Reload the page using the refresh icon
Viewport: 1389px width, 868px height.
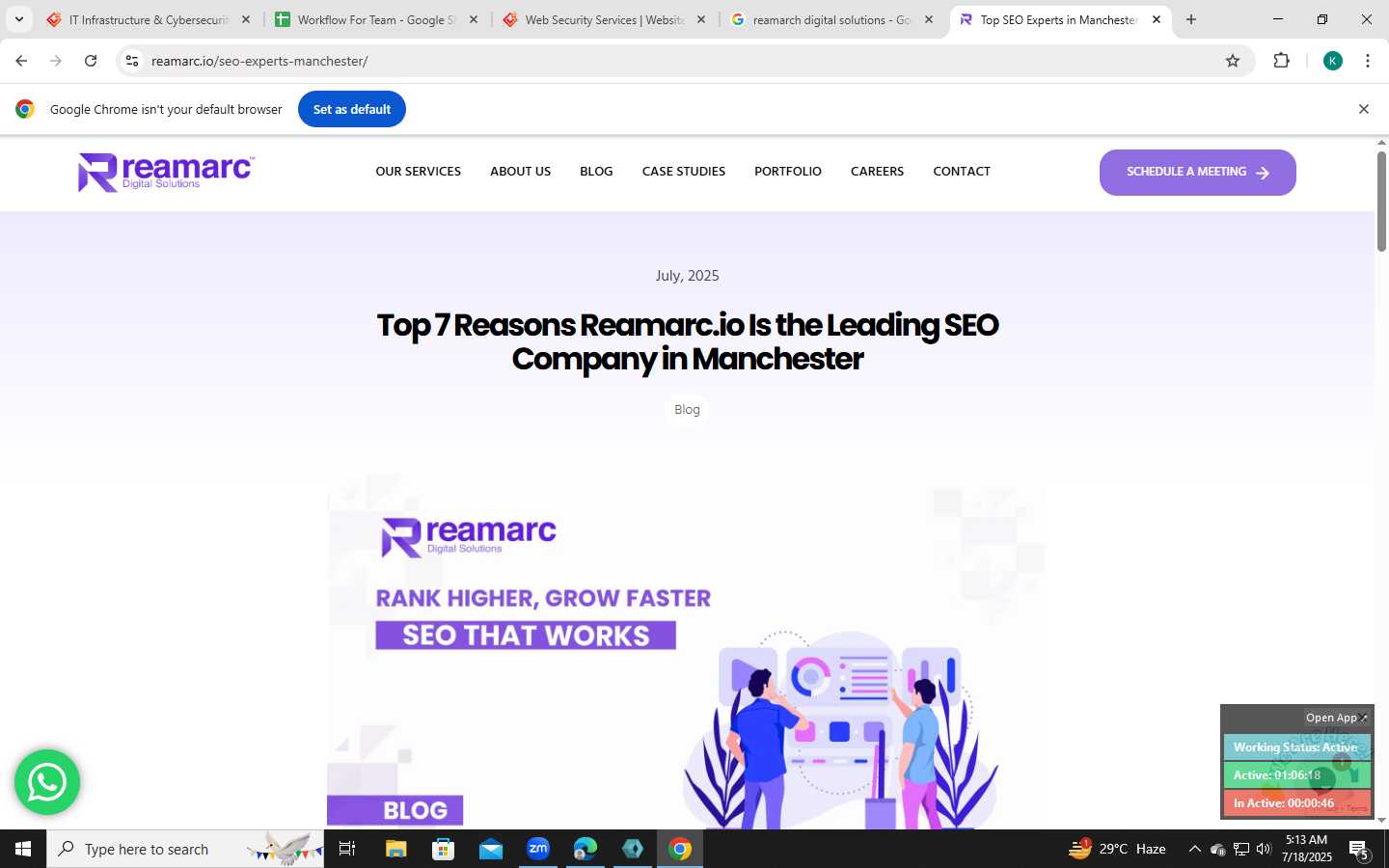(91, 61)
